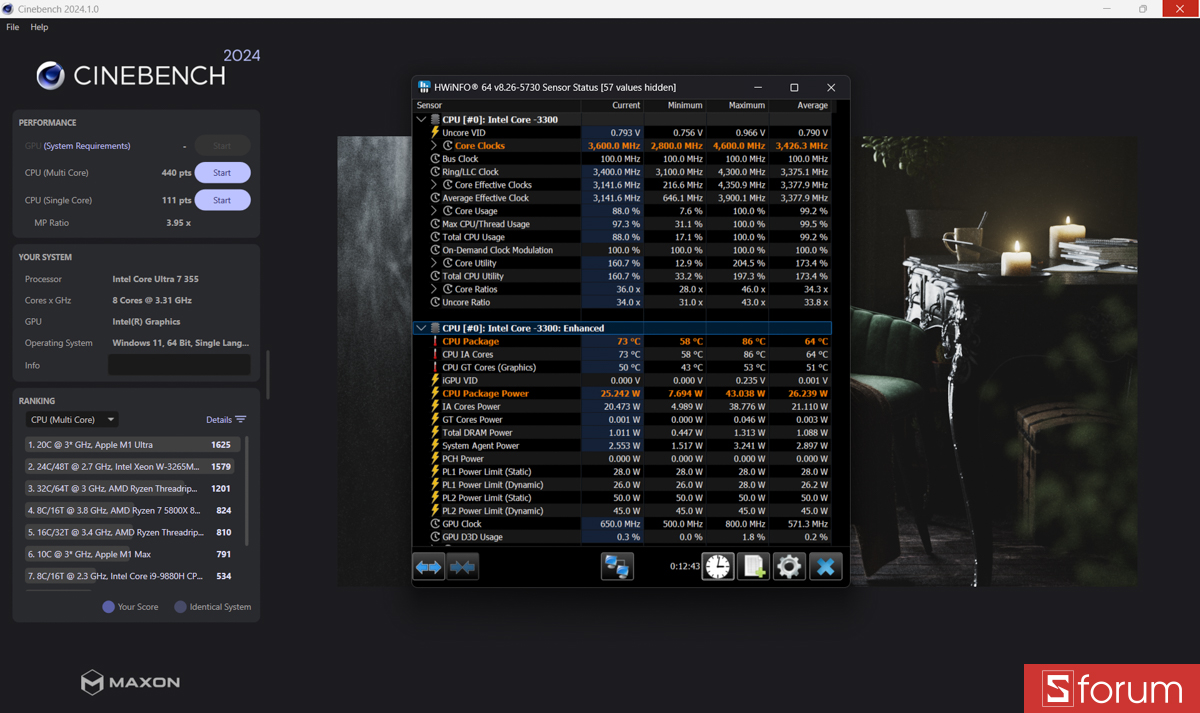This screenshot has height=713, width=1200.
Task: Select the Apple M1 Max ranking row
Action: tap(133, 554)
